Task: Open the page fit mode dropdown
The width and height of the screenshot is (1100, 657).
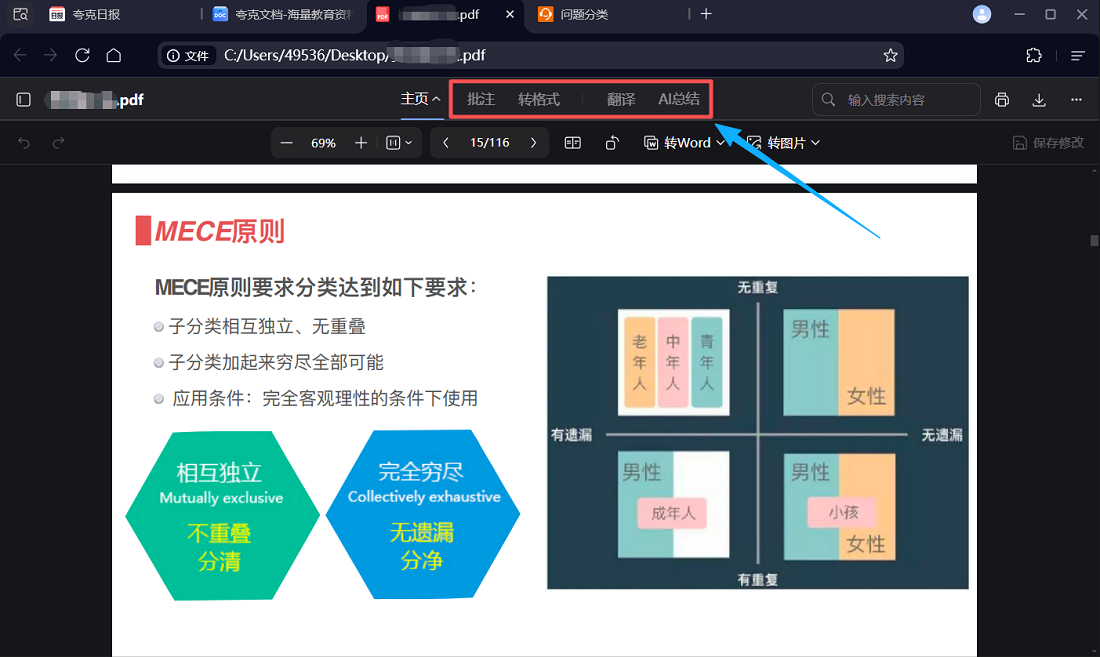Action: pyautogui.click(x=399, y=143)
